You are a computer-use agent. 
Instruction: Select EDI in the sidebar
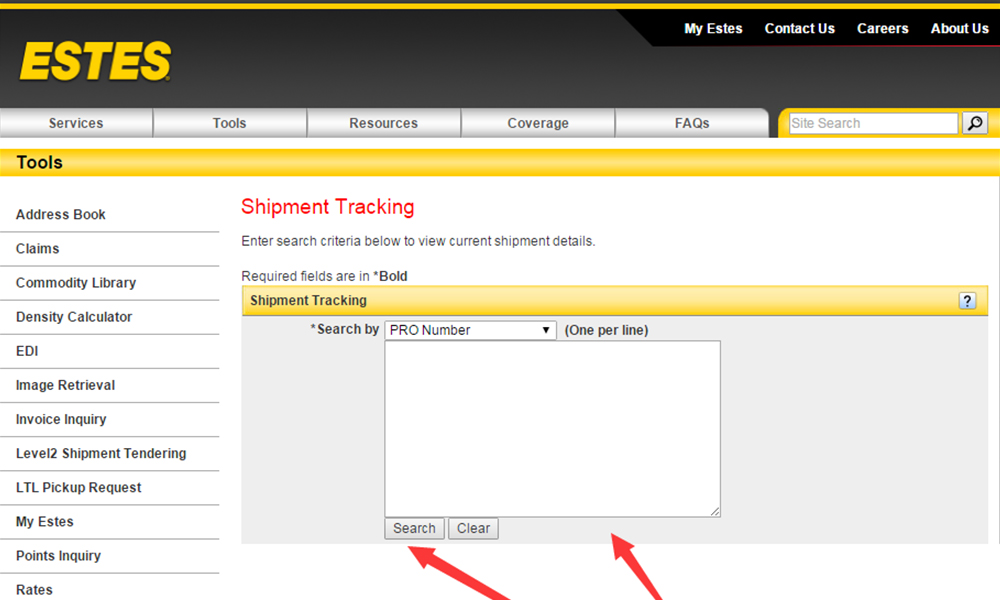pos(27,351)
